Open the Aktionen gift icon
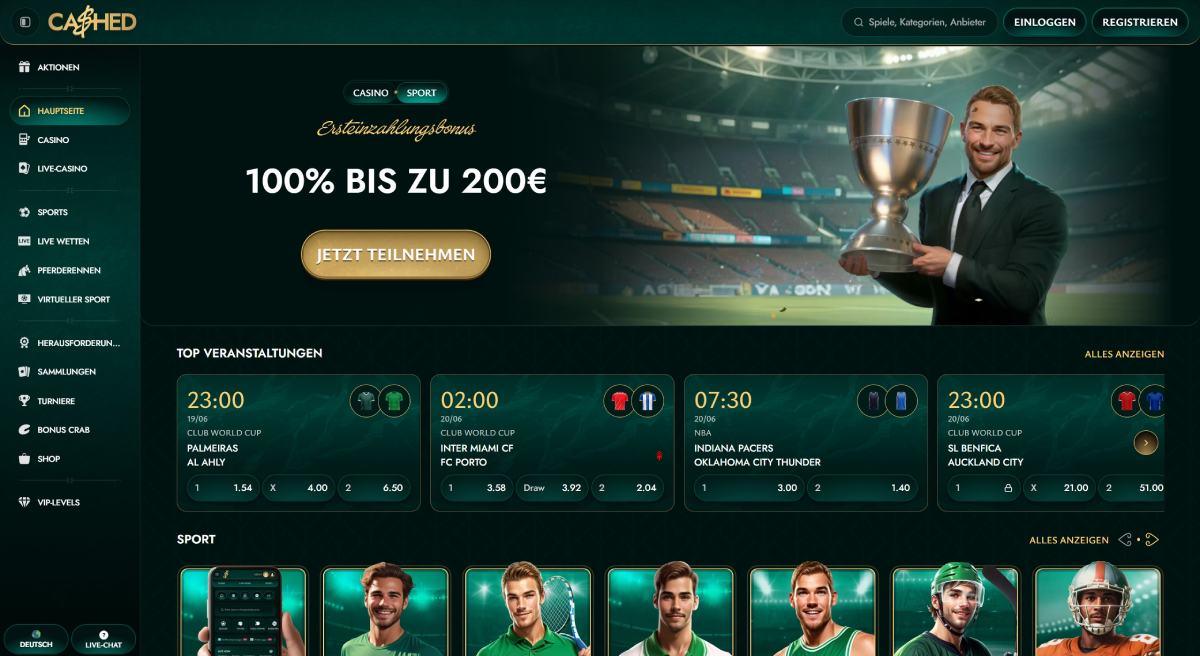Screen dimensions: 1200x656 pos(25,67)
